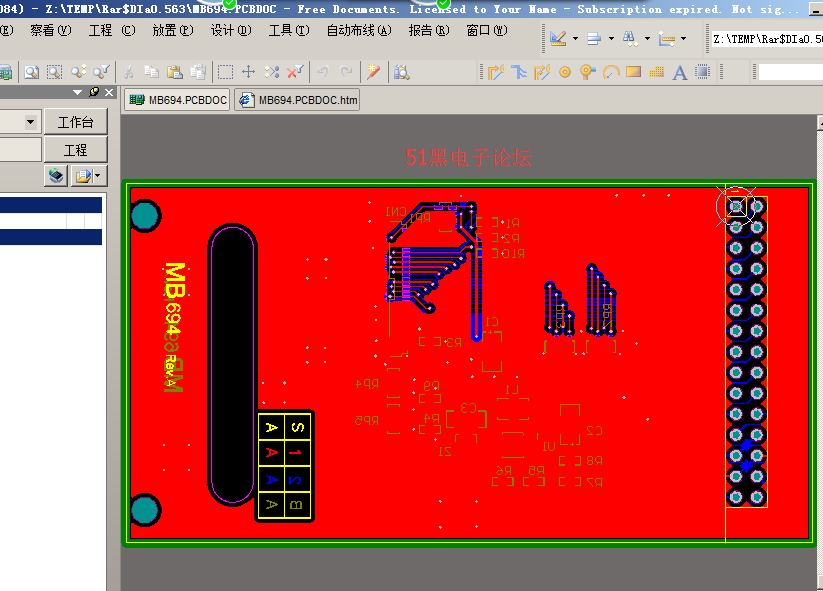
Task: Open the browse components library icon
Action: [x=402, y=72]
